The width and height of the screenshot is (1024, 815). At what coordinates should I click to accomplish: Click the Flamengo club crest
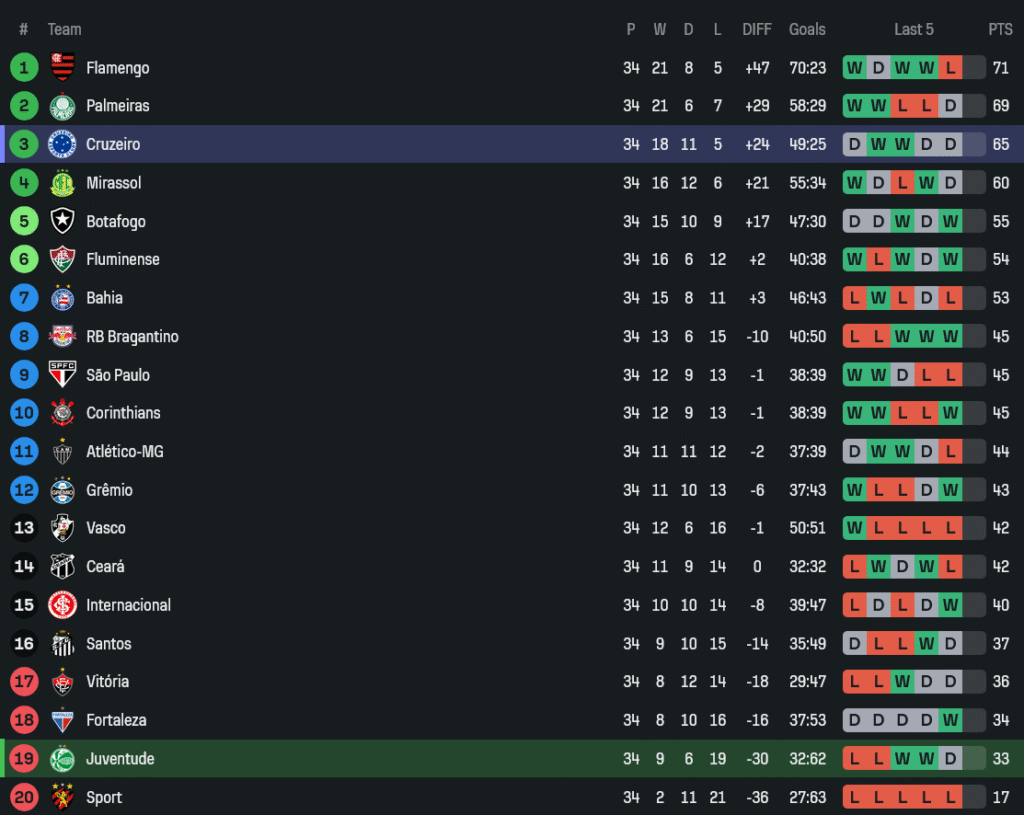(62, 68)
